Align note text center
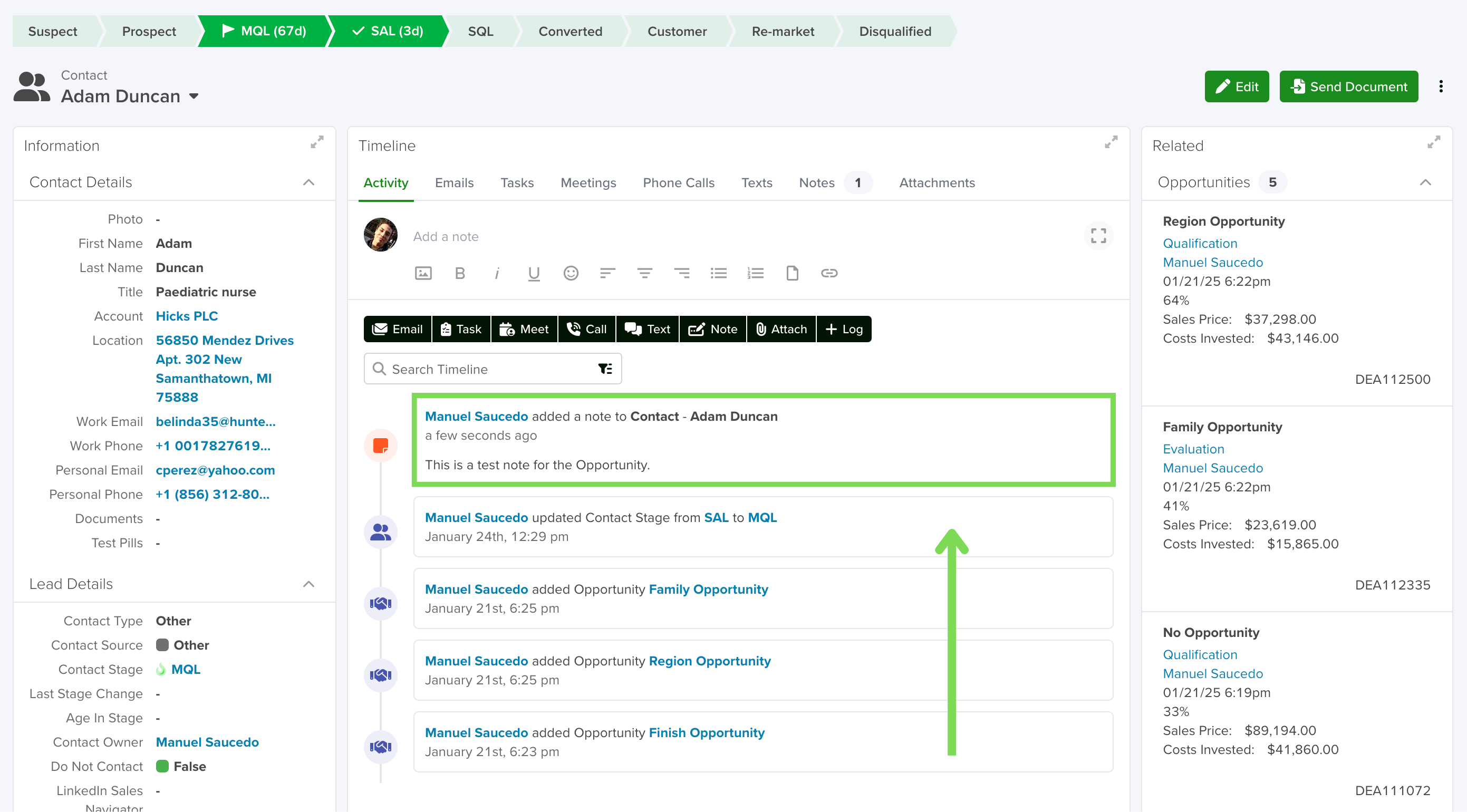1467x812 pixels. click(x=645, y=273)
